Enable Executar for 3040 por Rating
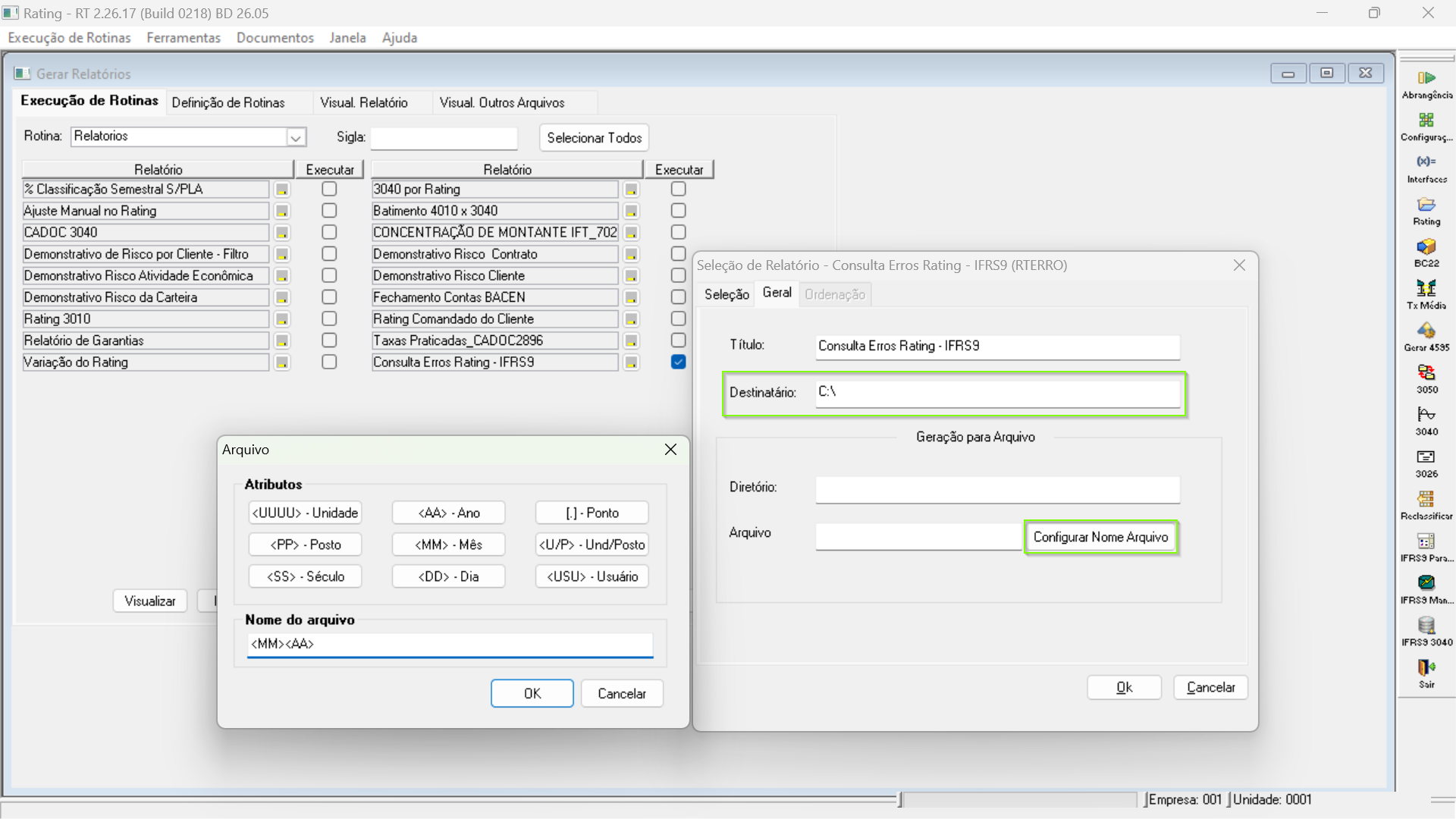Image resolution: width=1456 pixels, height=819 pixels. (679, 189)
